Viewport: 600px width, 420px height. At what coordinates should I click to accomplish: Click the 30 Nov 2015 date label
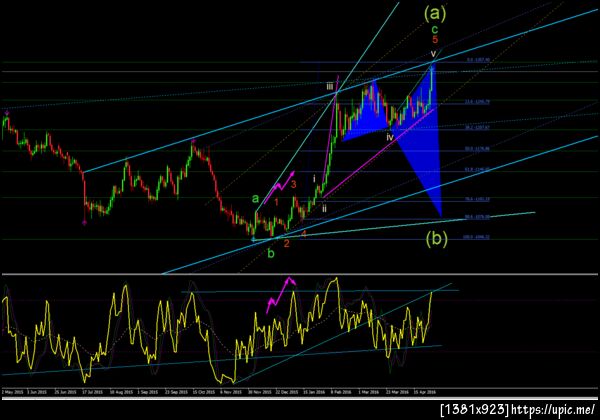[x=259, y=392]
